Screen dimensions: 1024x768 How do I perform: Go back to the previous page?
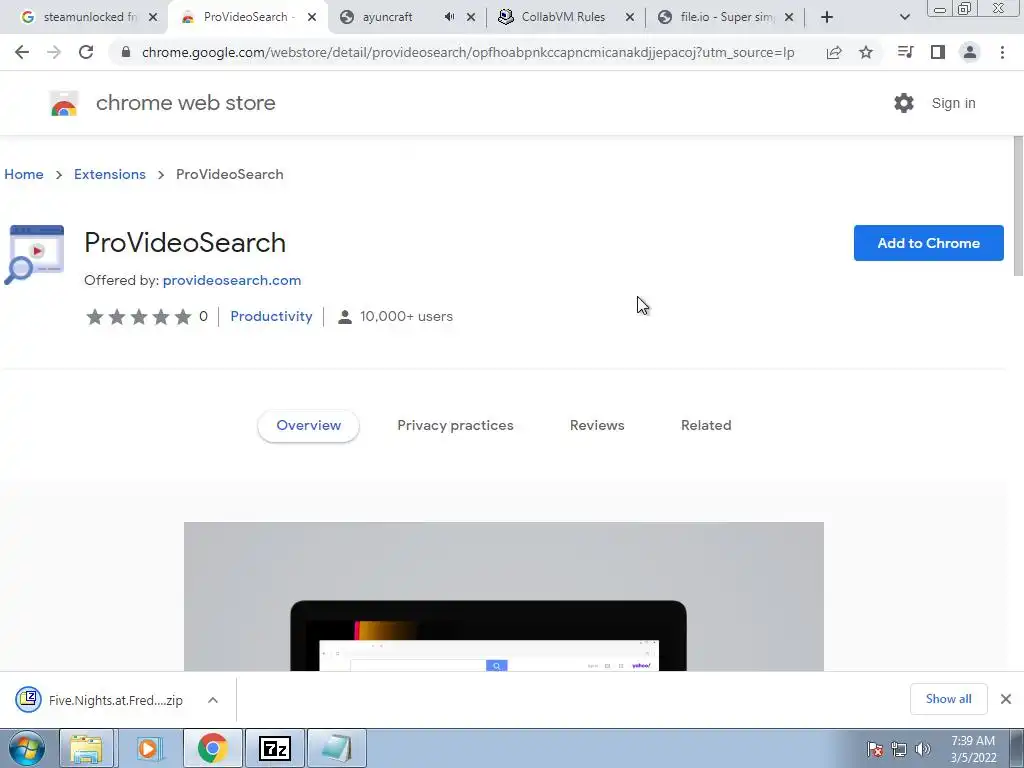click(x=22, y=52)
